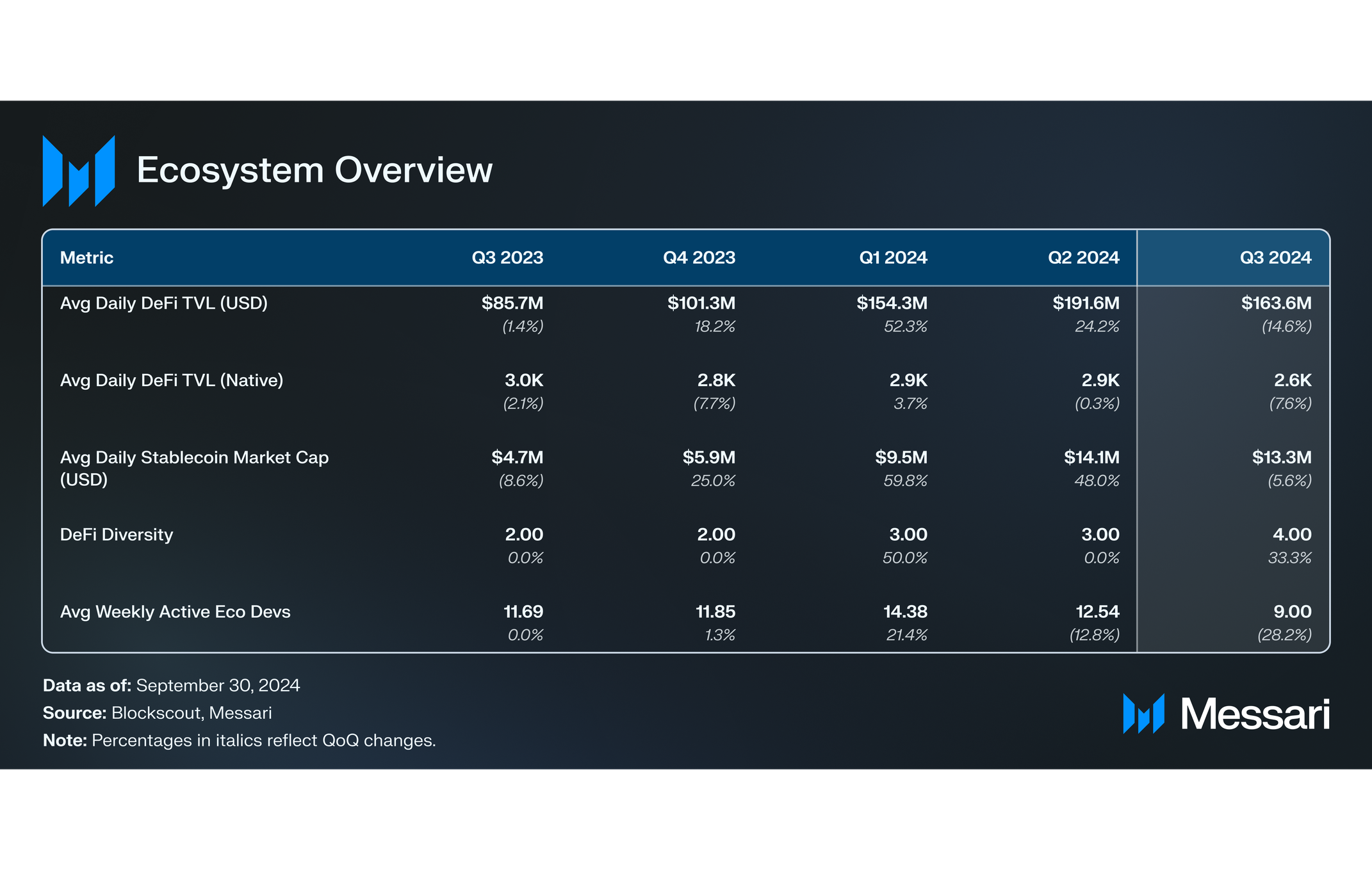The image size is (1372, 870).
Task: Click the 9.00 active devs value
Action: 1293,612
